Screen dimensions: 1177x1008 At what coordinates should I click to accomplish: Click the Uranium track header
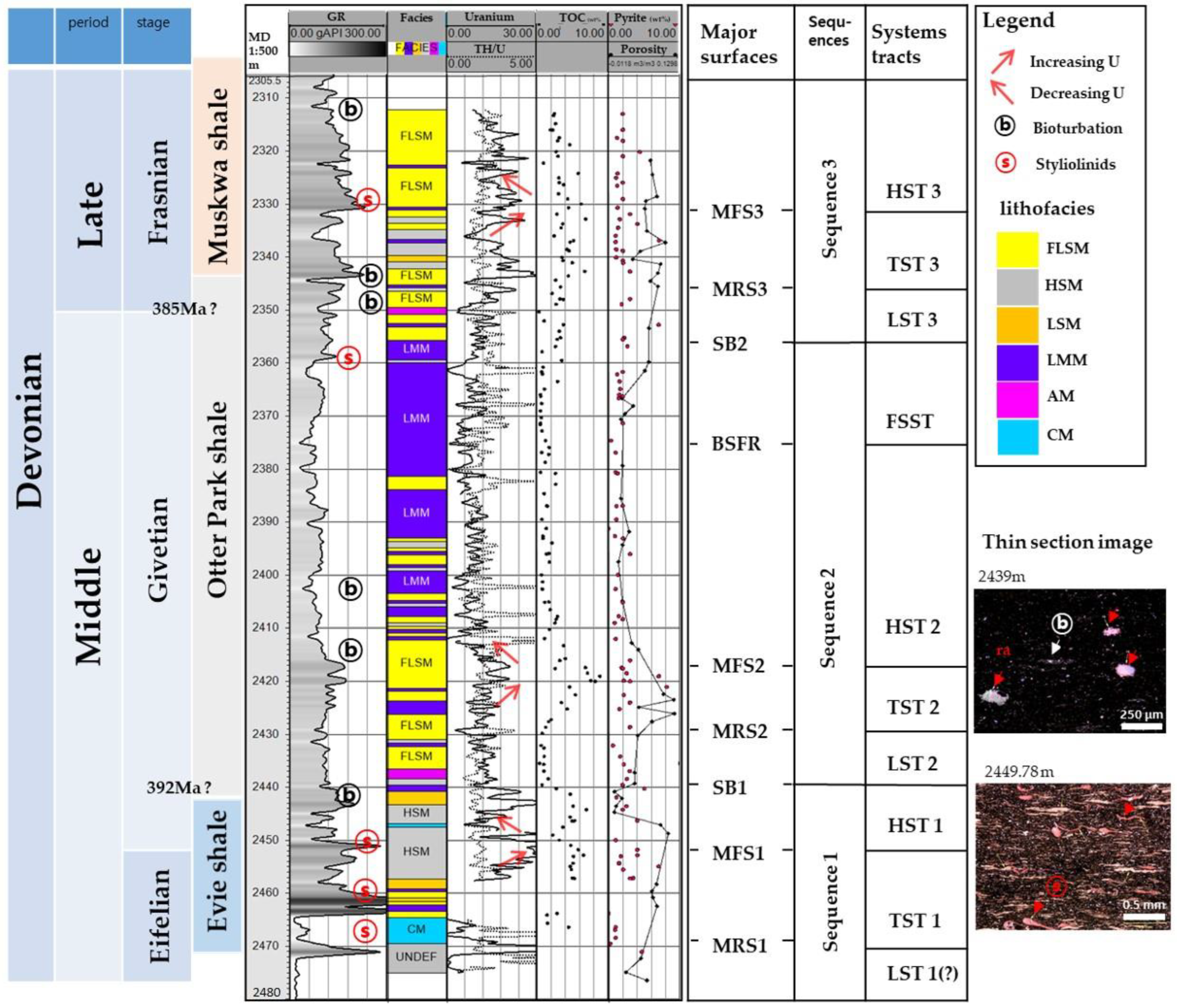[x=489, y=17]
